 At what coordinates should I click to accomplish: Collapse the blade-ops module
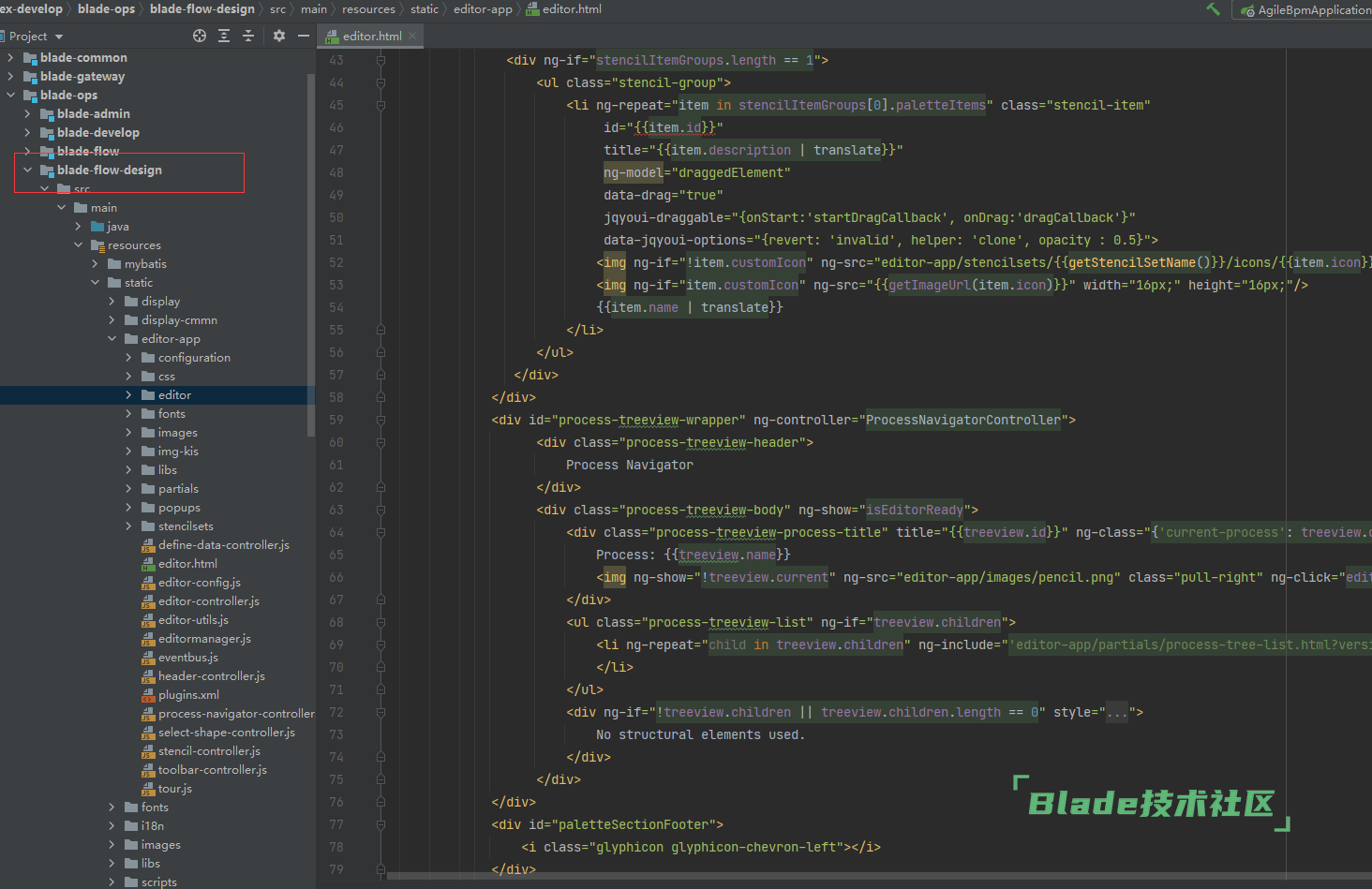[10, 95]
